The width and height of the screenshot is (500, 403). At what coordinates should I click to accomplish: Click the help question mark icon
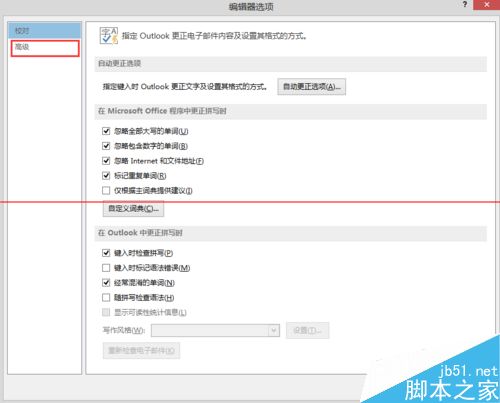465,4
